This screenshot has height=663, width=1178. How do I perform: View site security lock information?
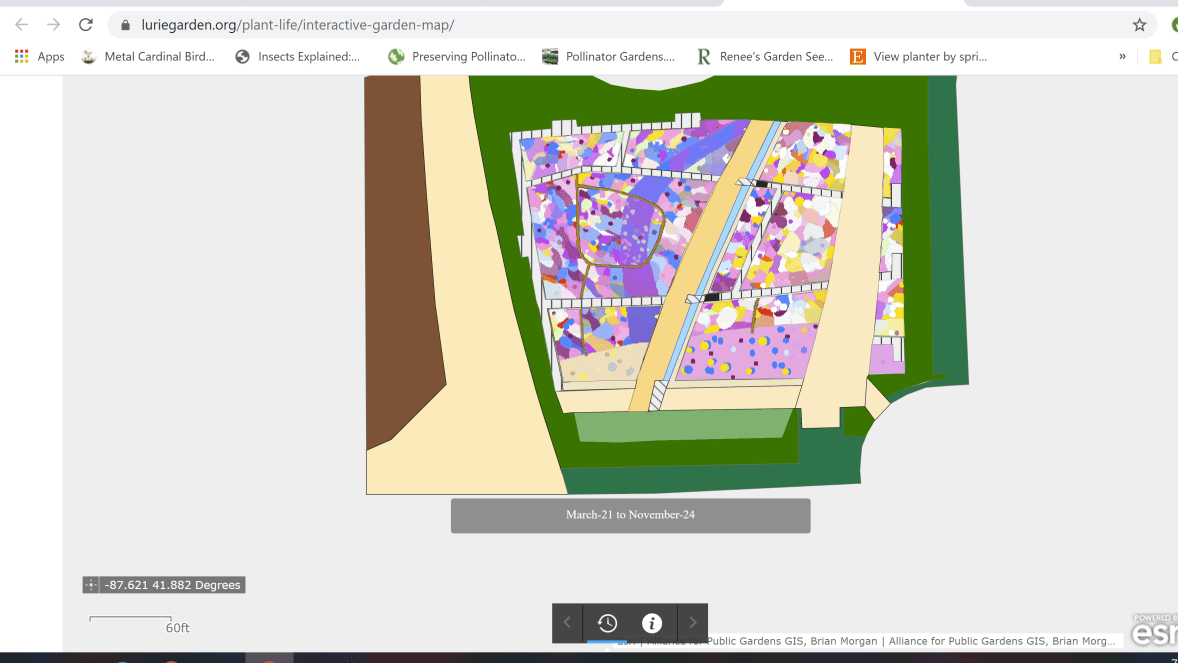125,25
